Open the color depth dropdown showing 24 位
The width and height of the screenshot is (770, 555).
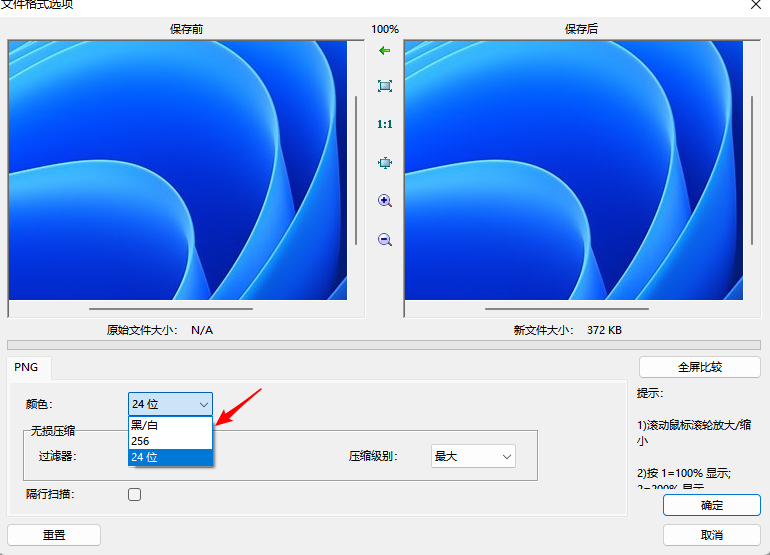click(170, 404)
